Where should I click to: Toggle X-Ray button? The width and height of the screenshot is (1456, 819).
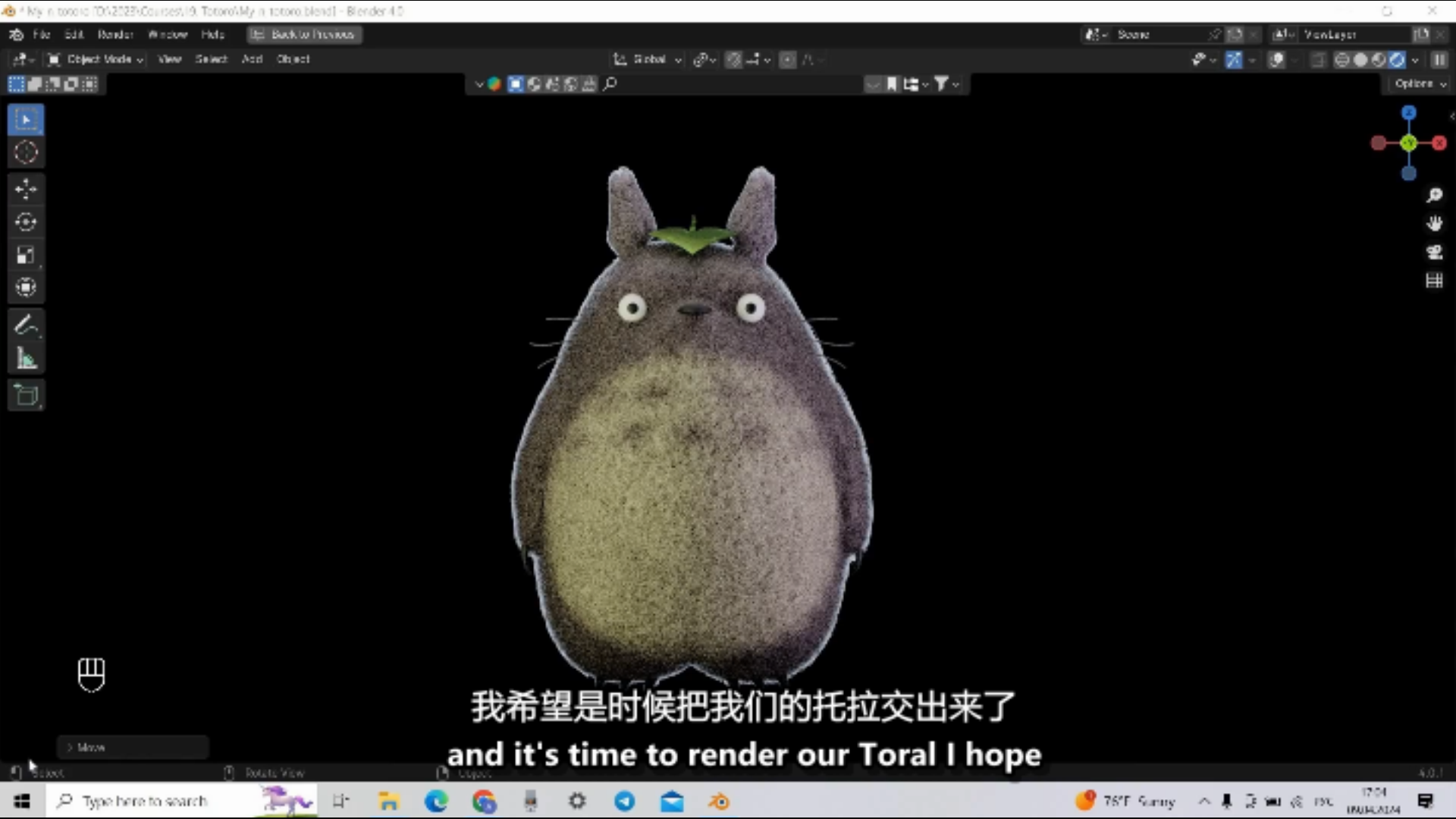point(1318,59)
